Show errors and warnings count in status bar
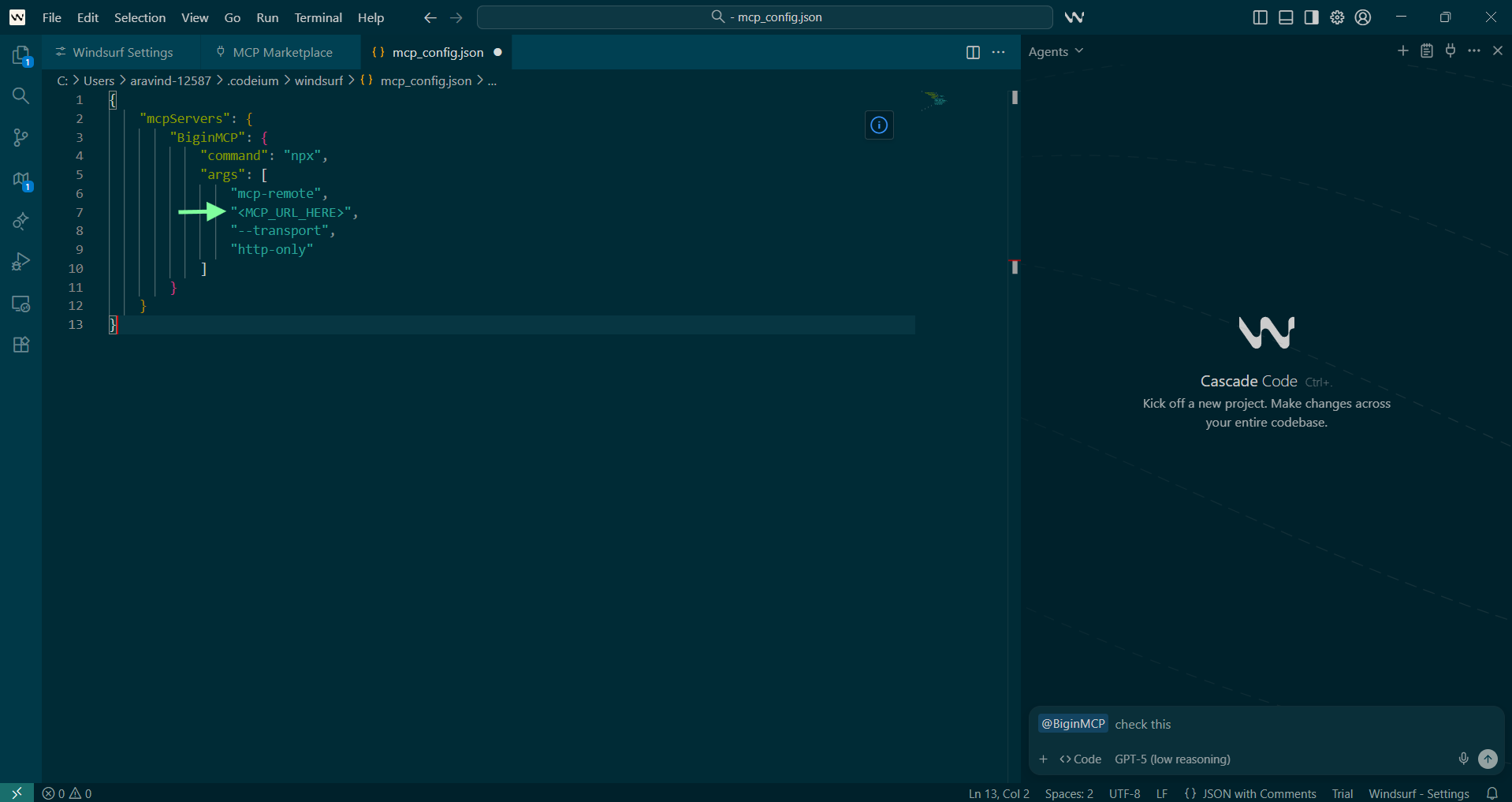The image size is (1512, 802). [x=67, y=793]
